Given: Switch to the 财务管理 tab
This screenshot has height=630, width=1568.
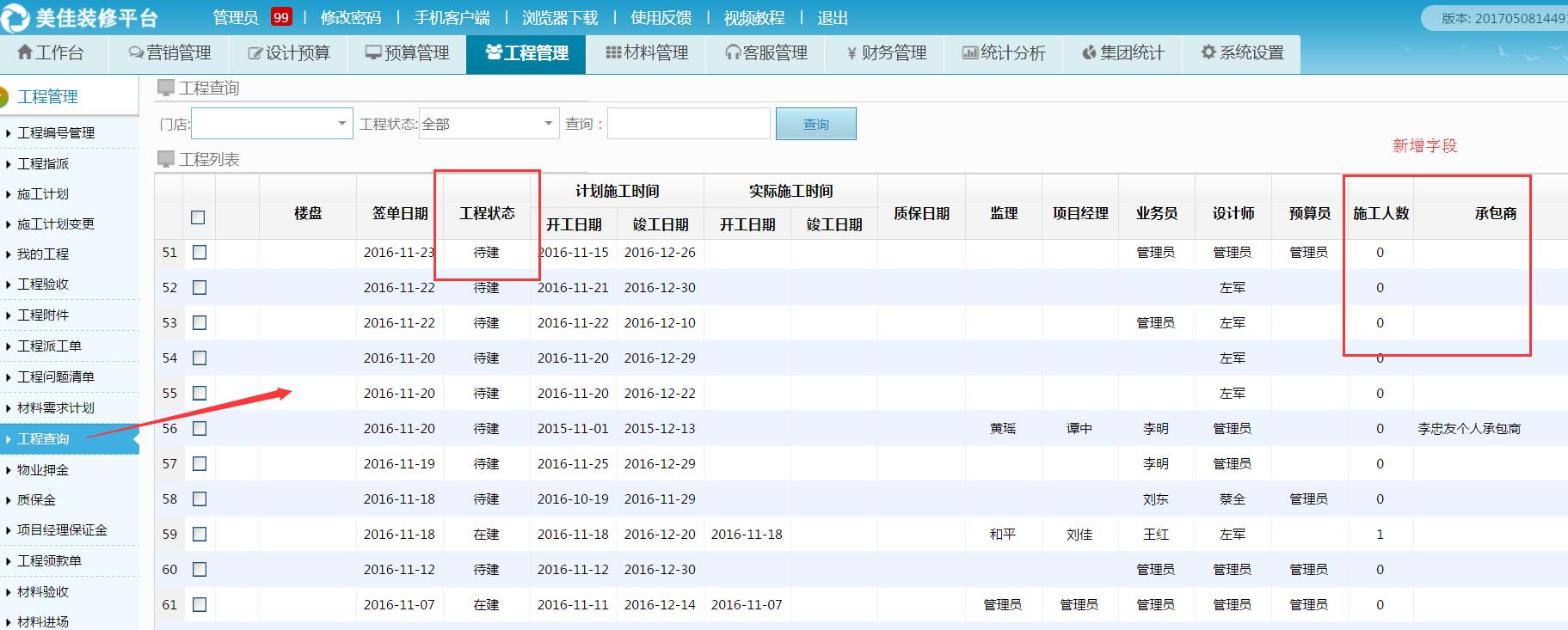Looking at the screenshot, I should pyautogui.click(x=887, y=53).
